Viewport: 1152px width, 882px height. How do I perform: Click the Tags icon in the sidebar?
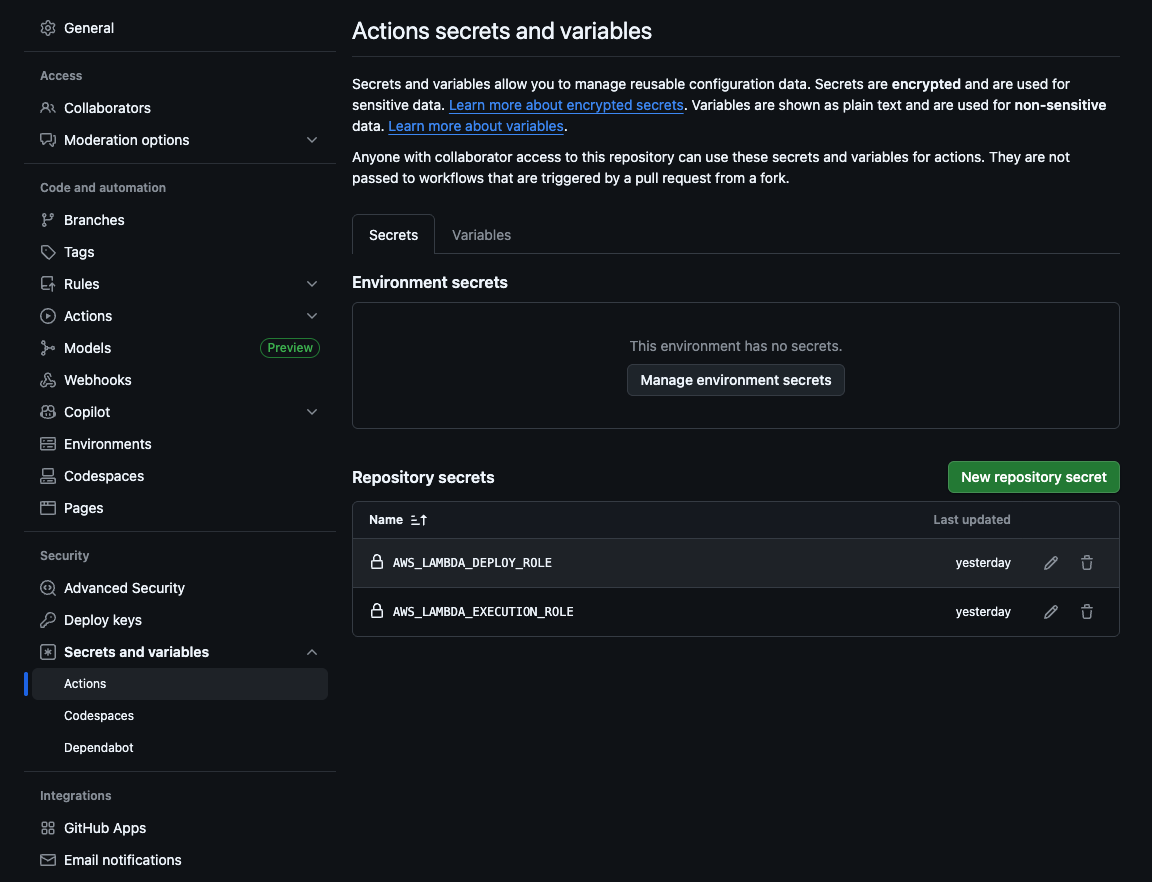click(47, 252)
